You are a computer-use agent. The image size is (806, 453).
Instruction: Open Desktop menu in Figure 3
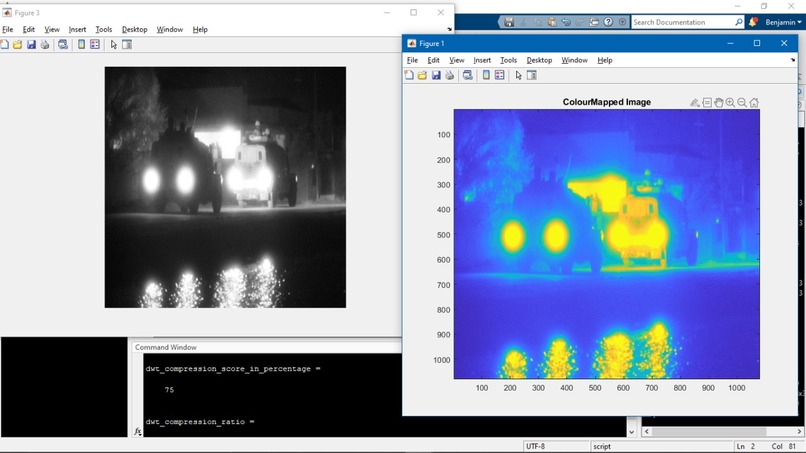[135, 30]
